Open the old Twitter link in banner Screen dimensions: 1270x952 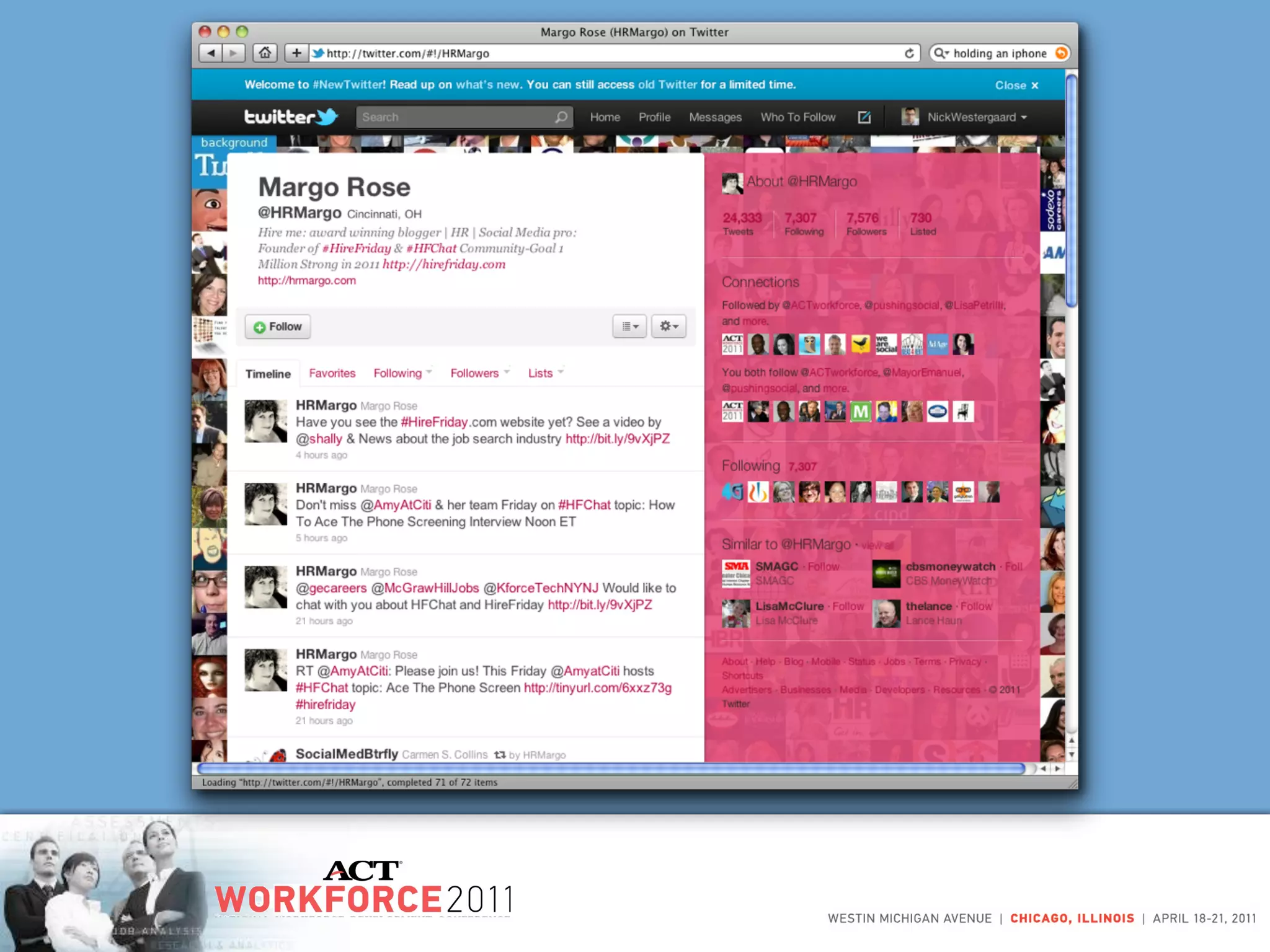667,84
